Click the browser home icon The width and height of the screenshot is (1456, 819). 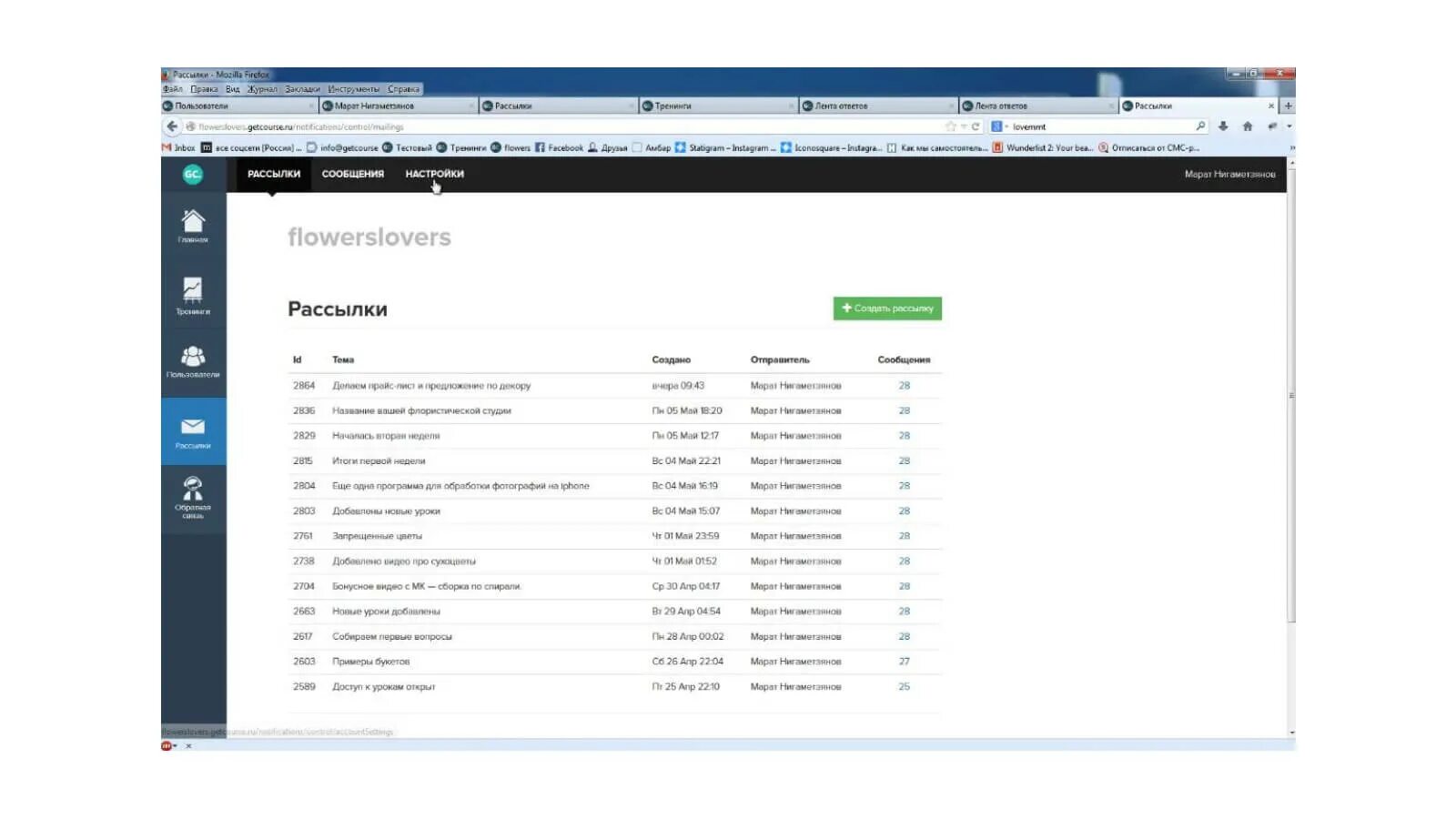pyautogui.click(x=1248, y=126)
